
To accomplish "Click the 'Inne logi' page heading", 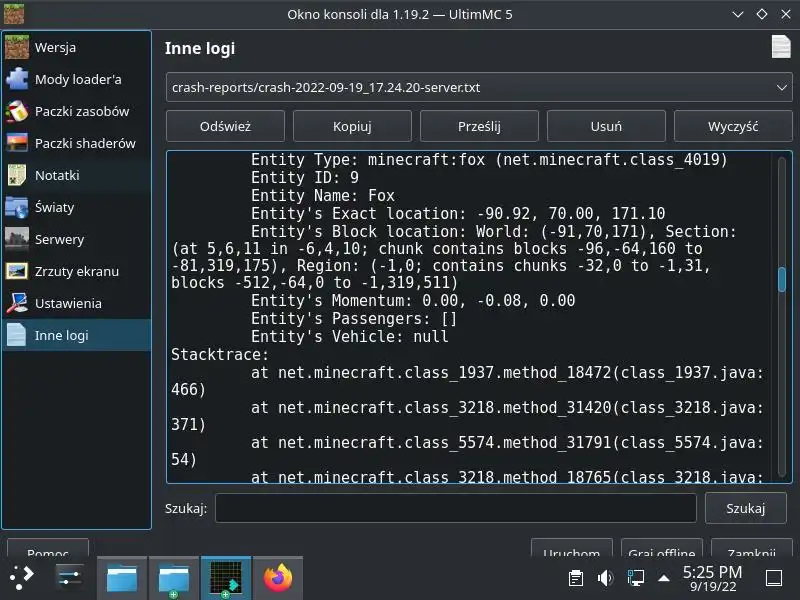I will click(x=200, y=48).
